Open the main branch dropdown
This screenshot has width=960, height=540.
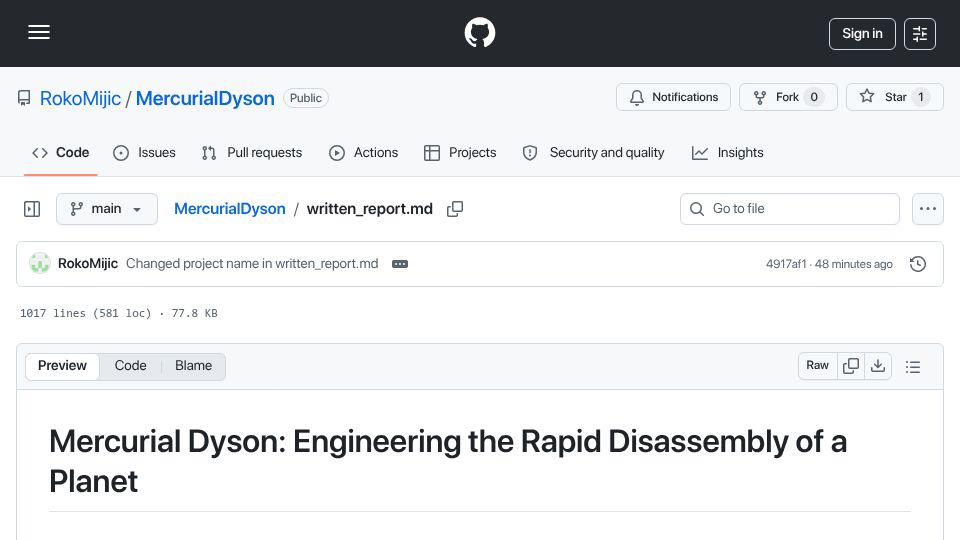(107, 209)
